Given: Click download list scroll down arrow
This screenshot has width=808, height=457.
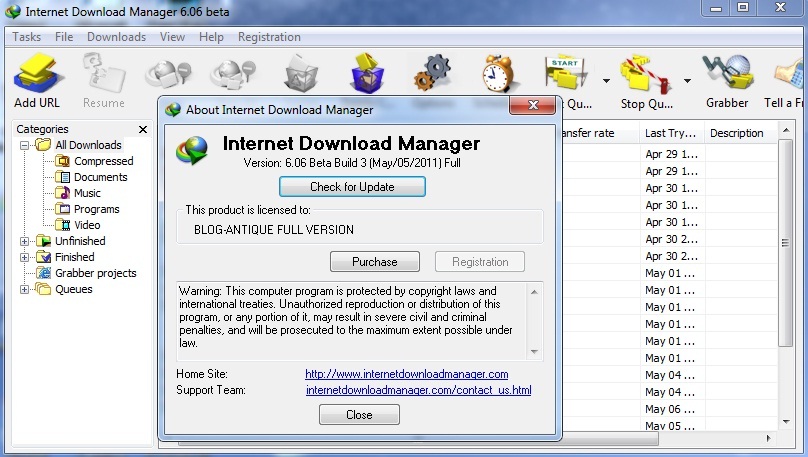Looking at the screenshot, I should (x=786, y=421).
